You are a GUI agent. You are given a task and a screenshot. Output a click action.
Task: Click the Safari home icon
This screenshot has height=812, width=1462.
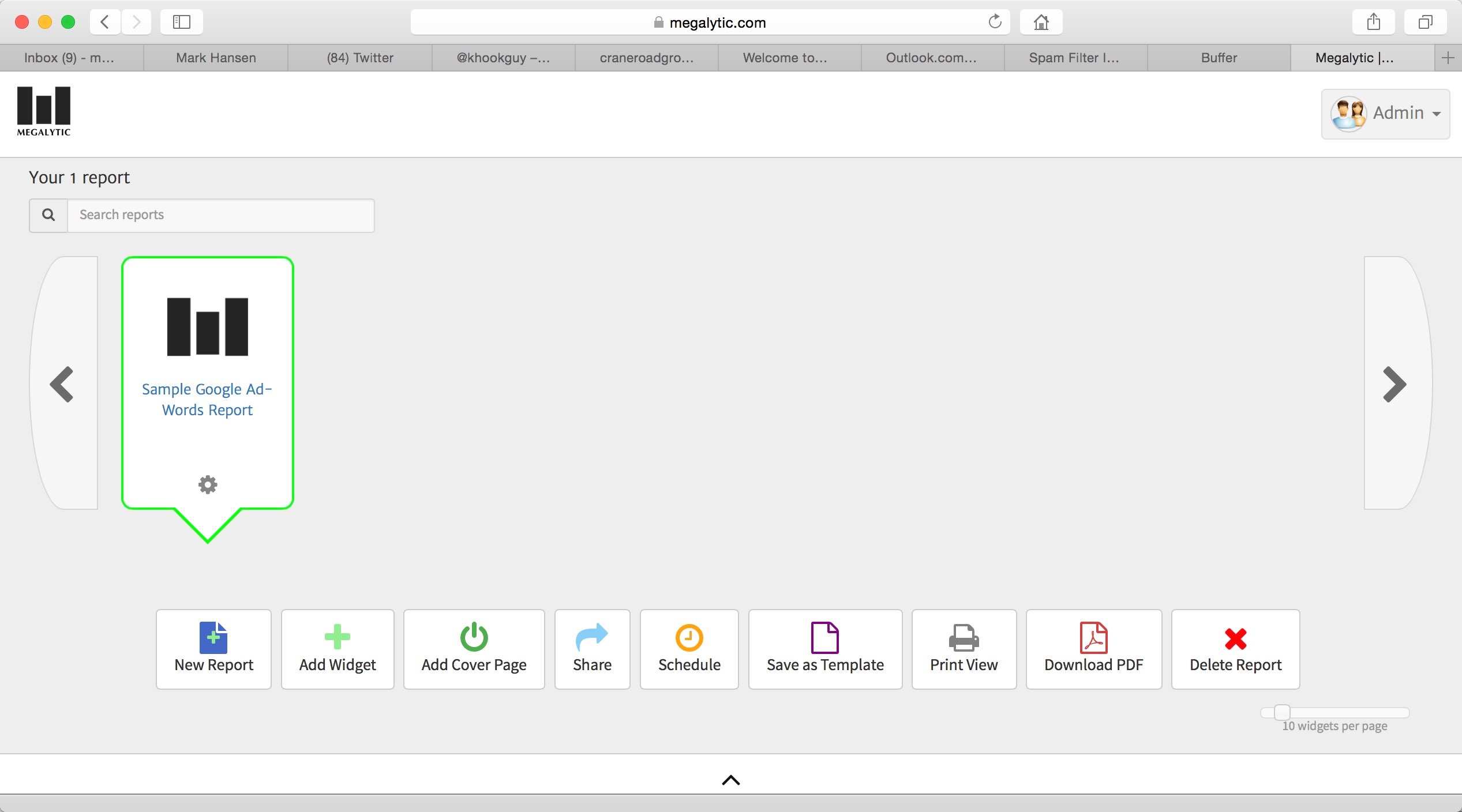1041,22
